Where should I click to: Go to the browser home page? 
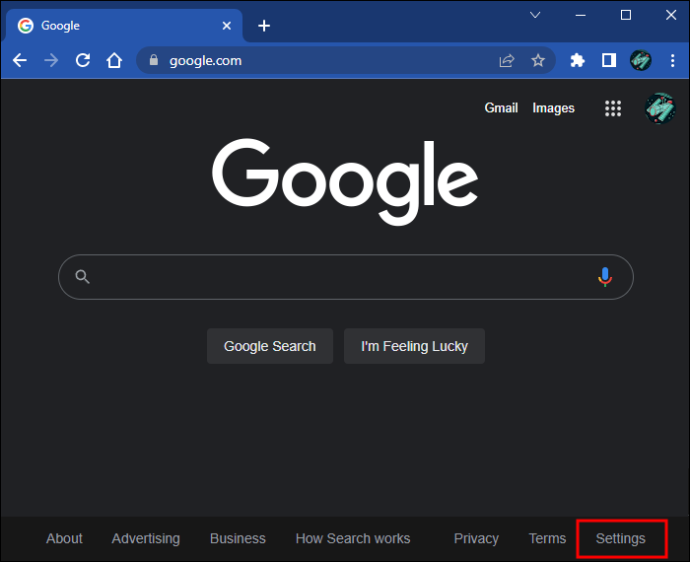(114, 60)
